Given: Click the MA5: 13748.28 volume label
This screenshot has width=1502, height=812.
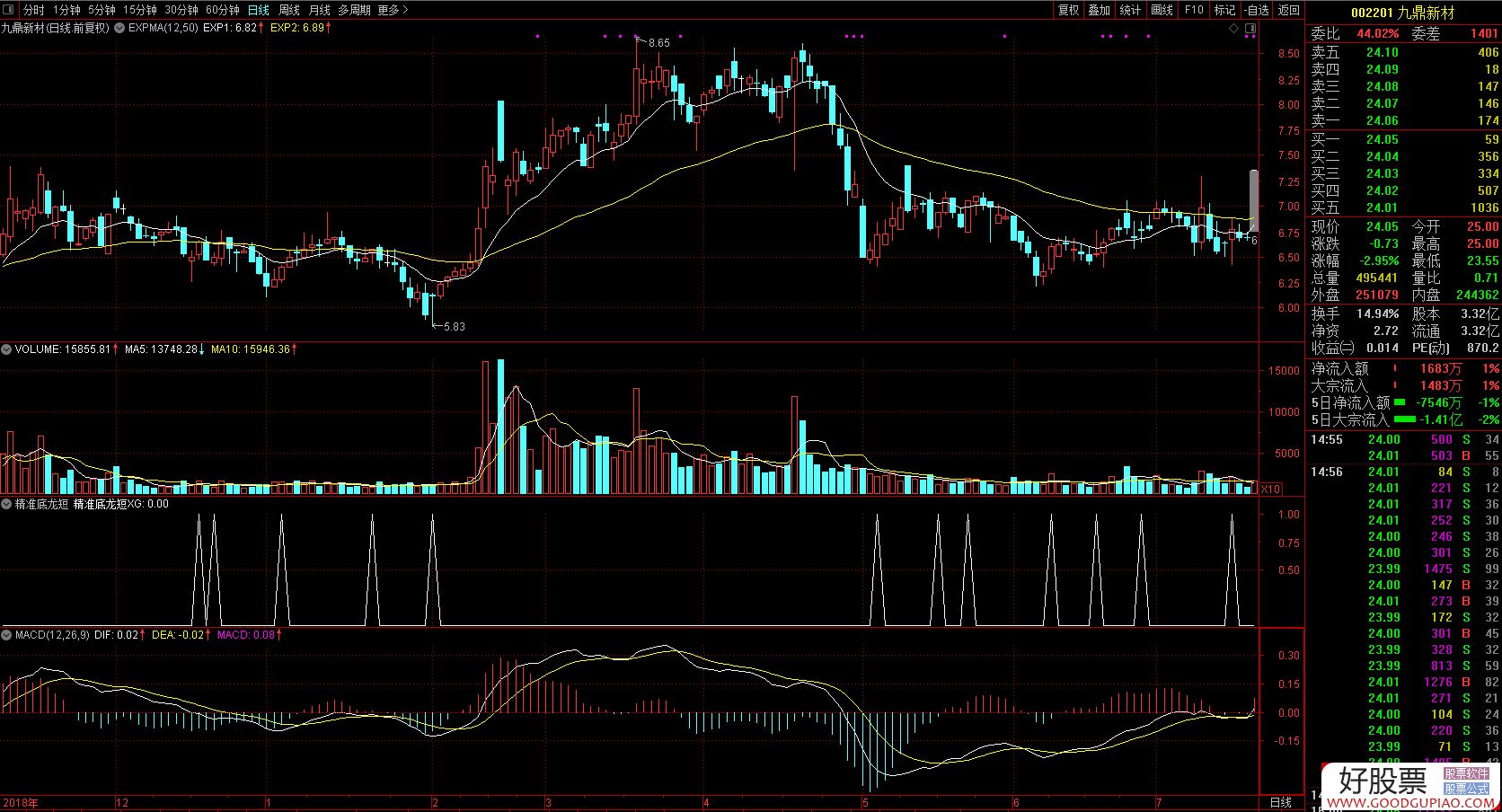Looking at the screenshot, I should coord(164,349).
